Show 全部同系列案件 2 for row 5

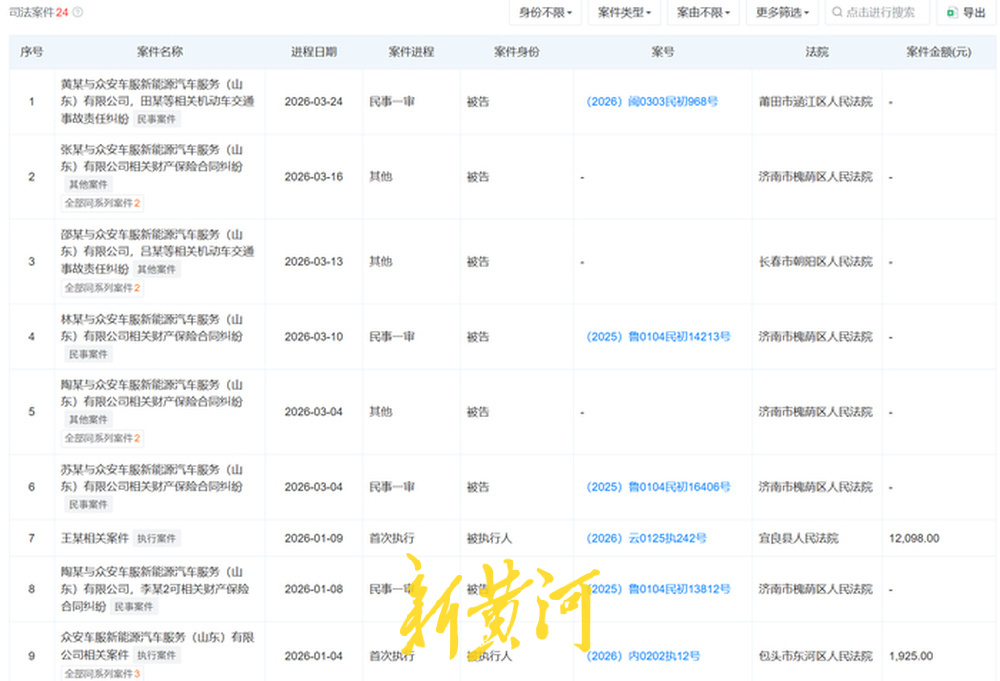[102, 438]
